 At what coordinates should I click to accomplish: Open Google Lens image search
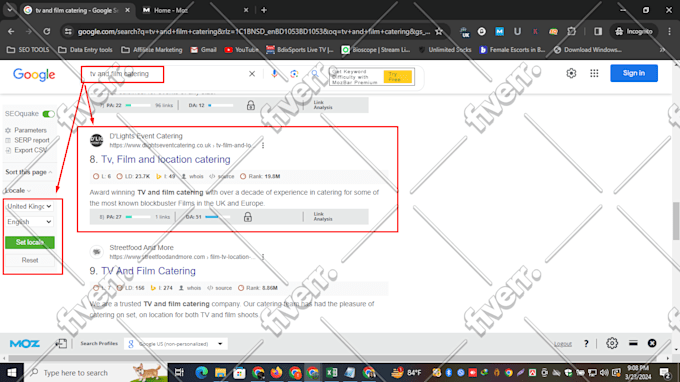point(294,74)
